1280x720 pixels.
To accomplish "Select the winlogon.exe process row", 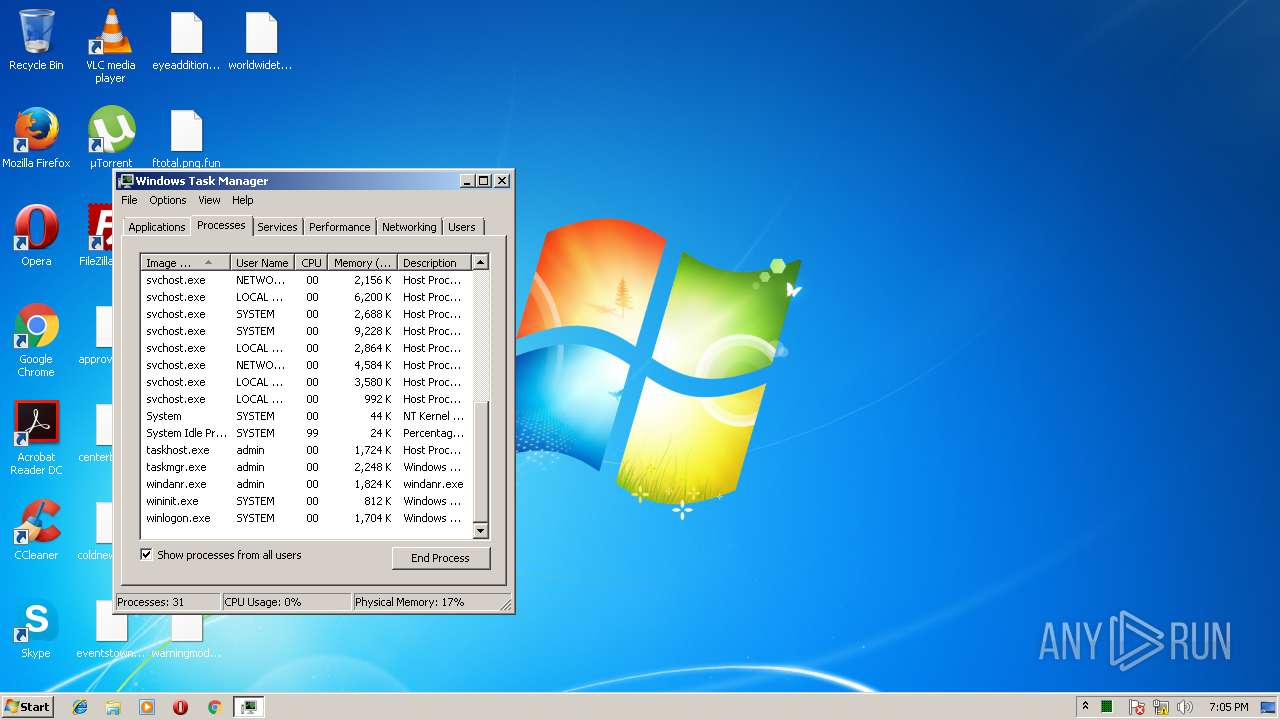I will coord(306,518).
